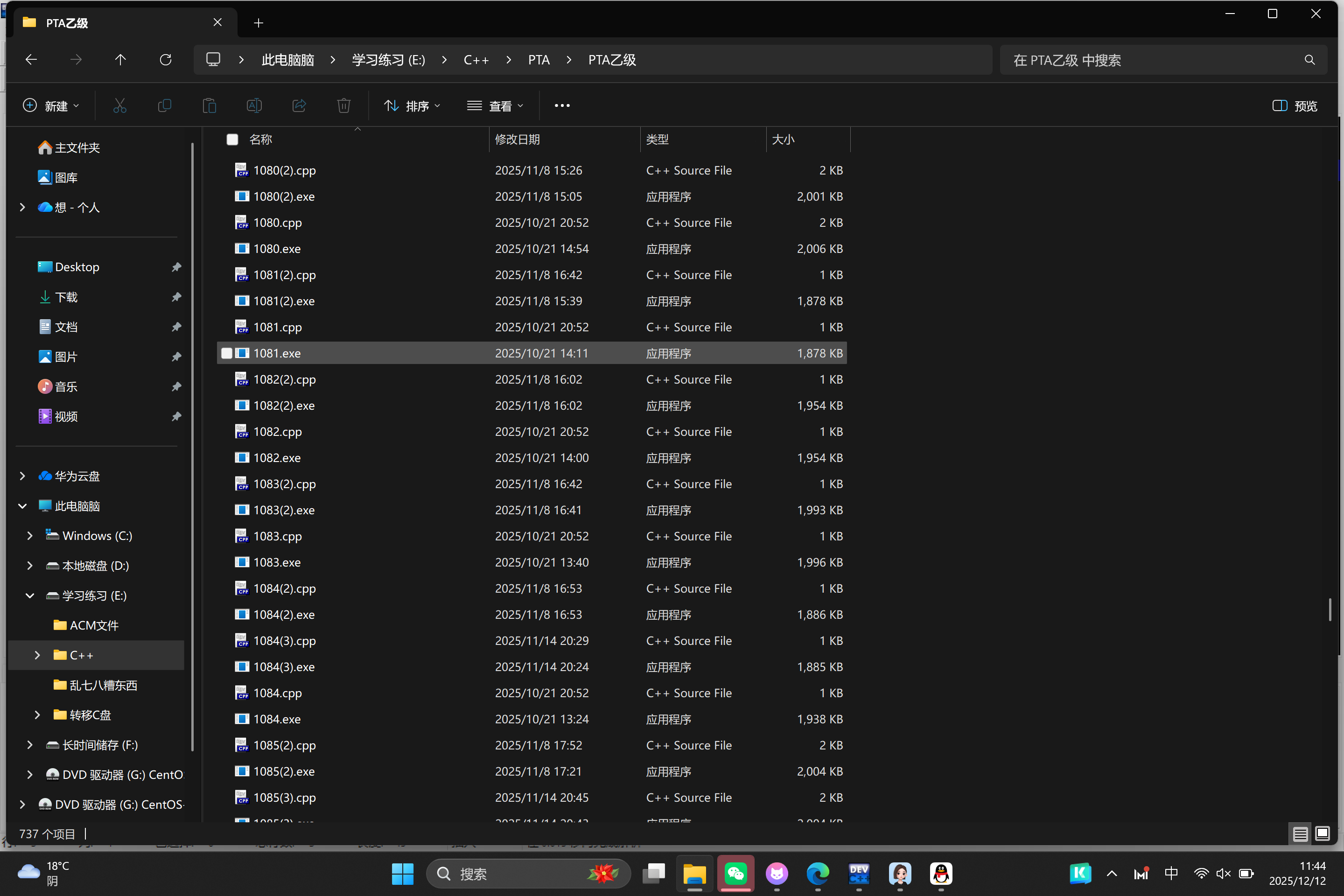The width and height of the screenshot is (1344, 896).
Task: Click PTA in the breadcrumb path
Action: coord(538,60)
